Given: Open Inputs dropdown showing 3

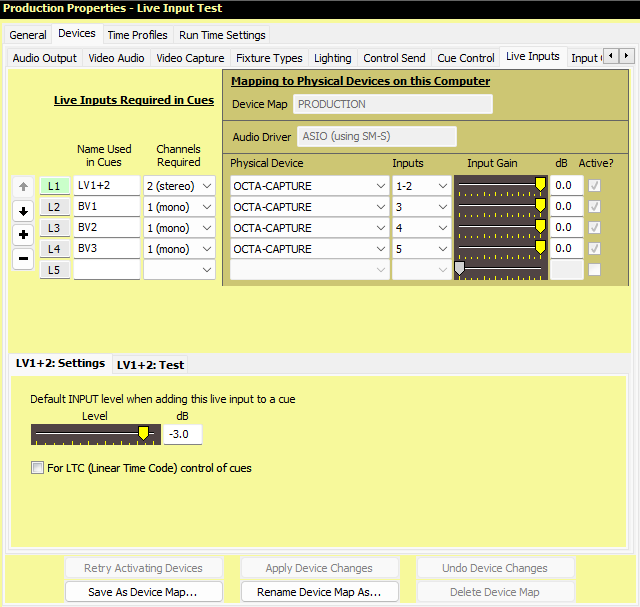Looking at the screenshot, I should pos(422,207).
